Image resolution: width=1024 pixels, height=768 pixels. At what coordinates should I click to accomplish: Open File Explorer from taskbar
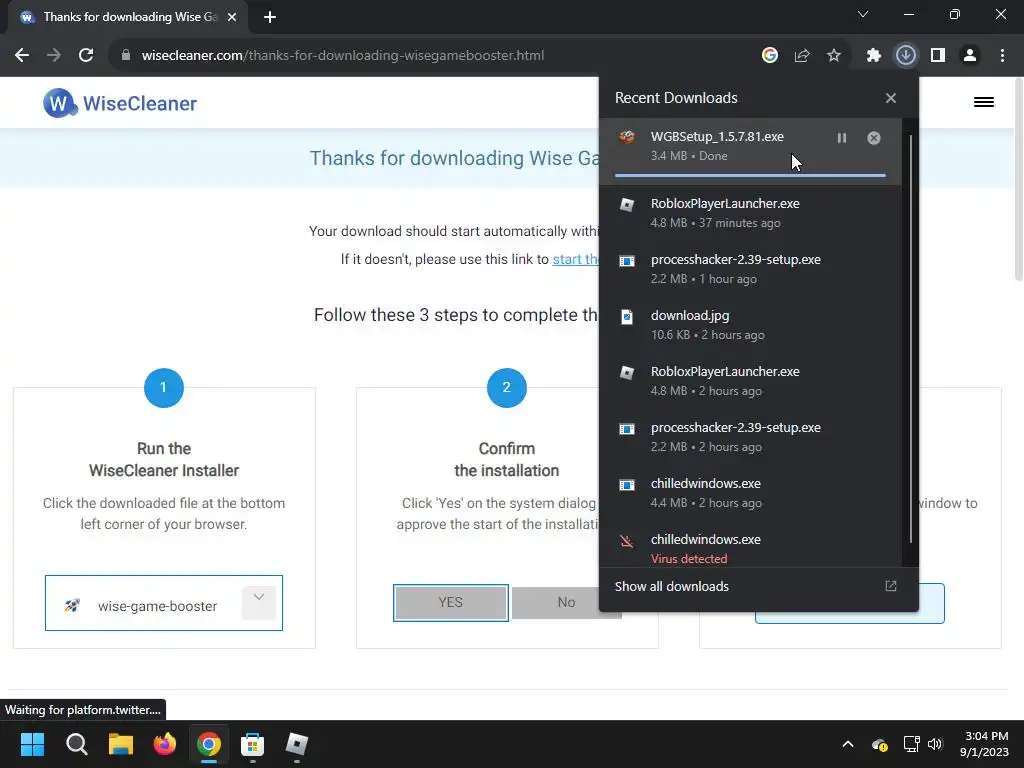tap(121, 744)
